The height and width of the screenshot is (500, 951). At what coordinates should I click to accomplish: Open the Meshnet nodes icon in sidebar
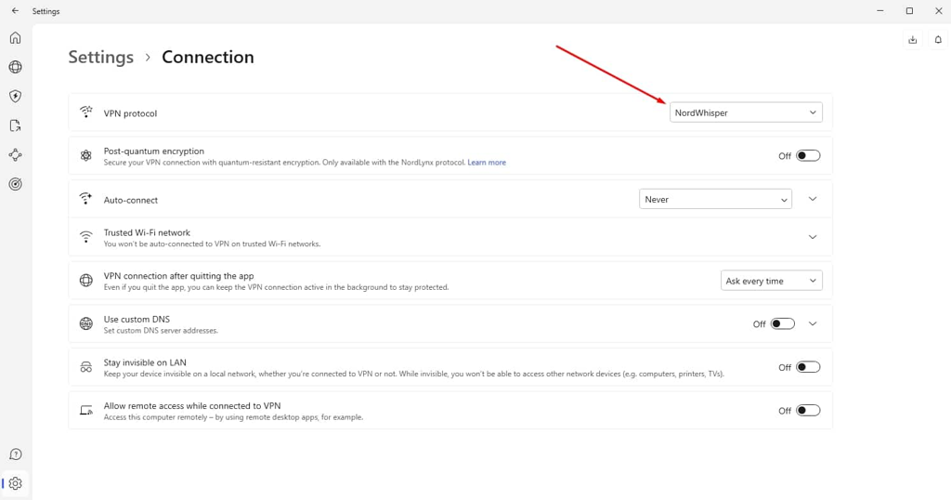(15, 155)
